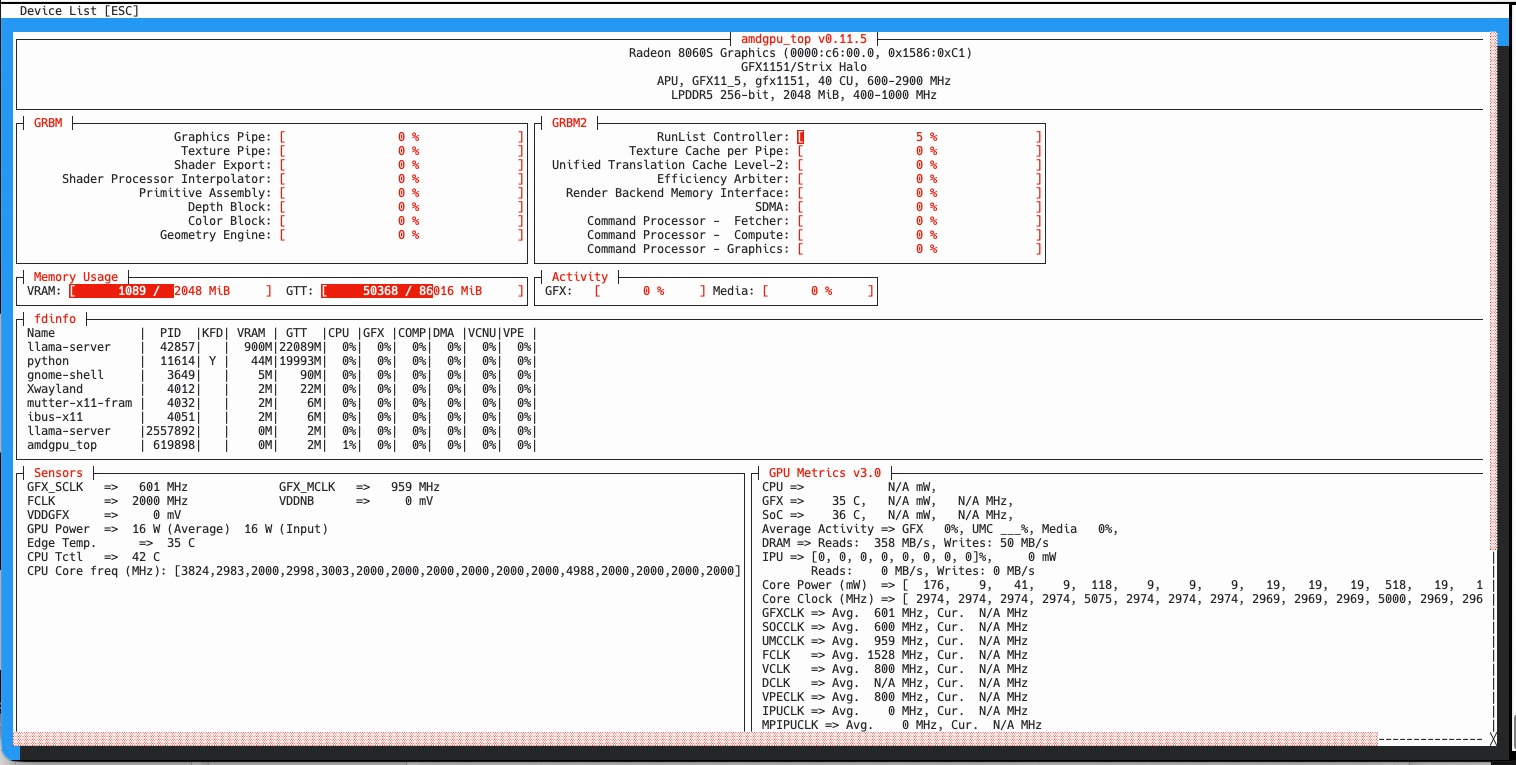
Task: Select the Radeon 8060S Graphics device line
Action: (x=800, y=53)
